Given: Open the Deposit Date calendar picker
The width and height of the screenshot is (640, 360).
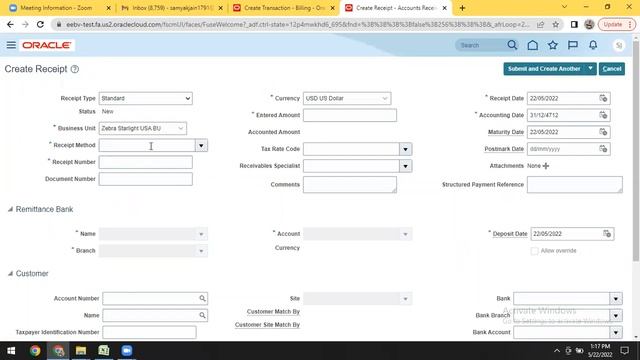Looking at the screenshot, I should coord(607,234).
